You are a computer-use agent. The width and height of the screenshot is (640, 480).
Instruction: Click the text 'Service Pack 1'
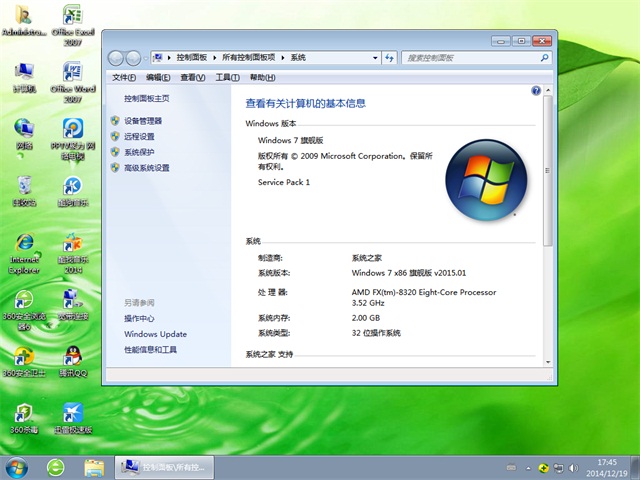(284, 182)
